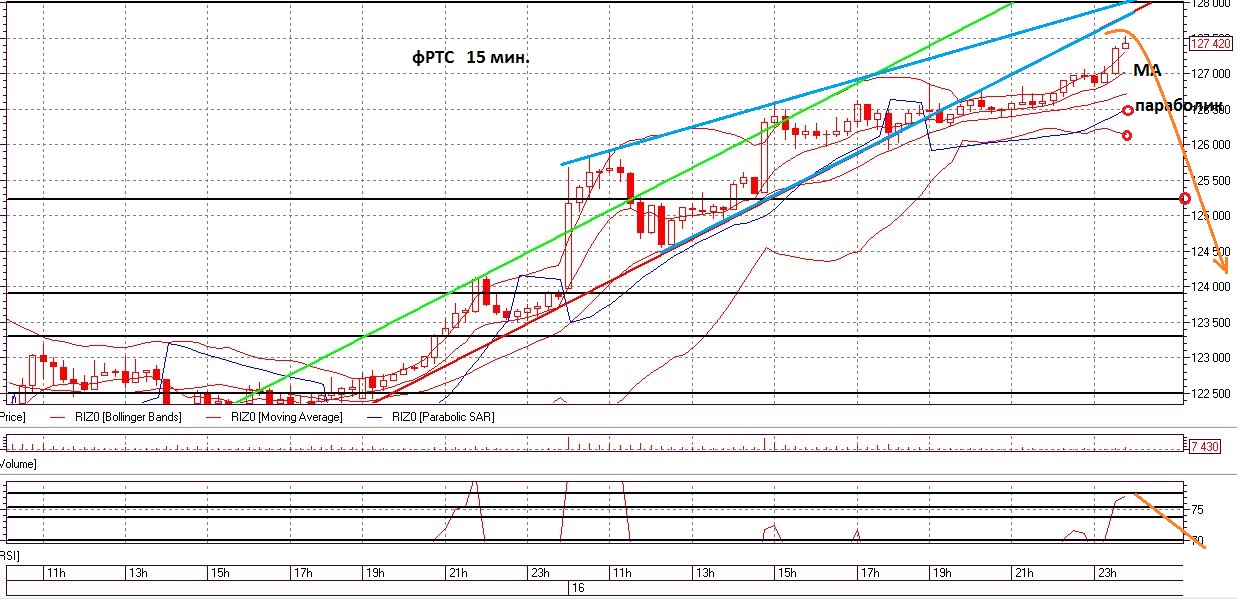Click the 127 000 price axis label
1237x599 pixels.
pos(1210,74)
